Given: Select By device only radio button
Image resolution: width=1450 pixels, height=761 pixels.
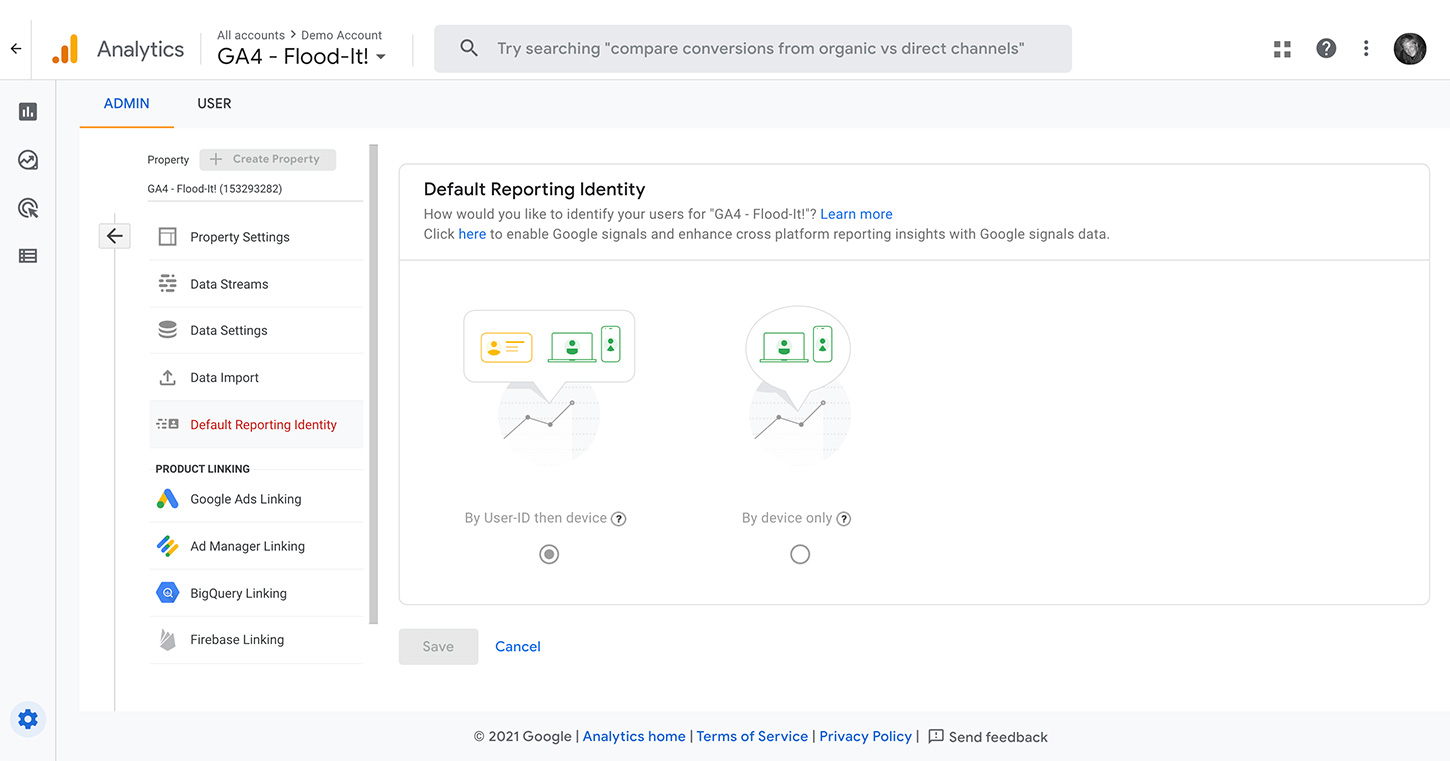Looking at the screenshot, I should pyautogui.click(x=800, y=554).
